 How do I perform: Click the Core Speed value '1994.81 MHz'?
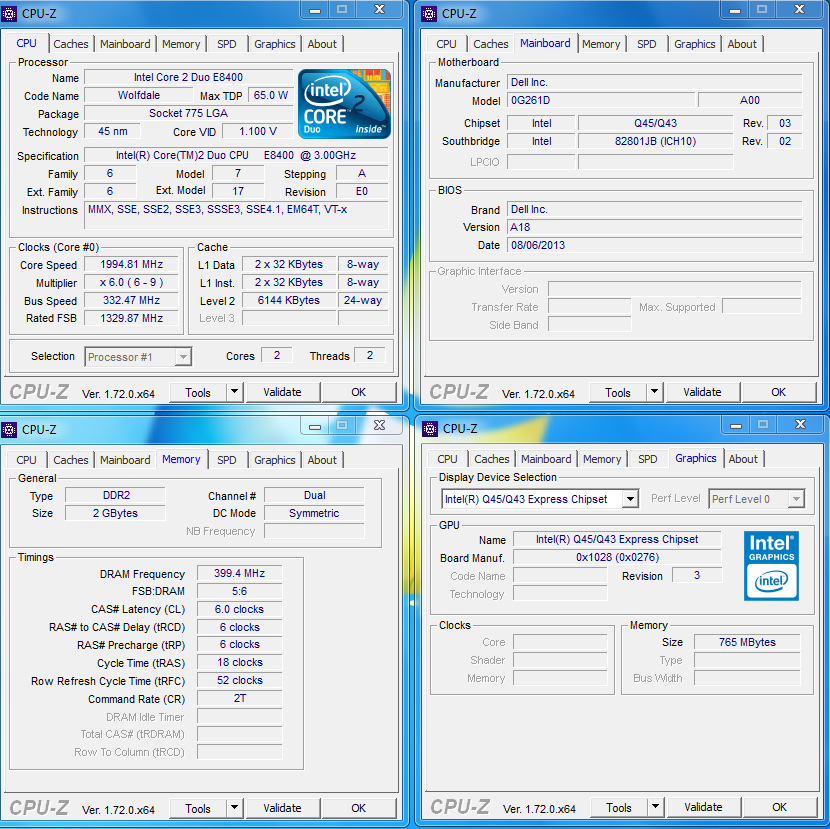(x=132, y=264)
